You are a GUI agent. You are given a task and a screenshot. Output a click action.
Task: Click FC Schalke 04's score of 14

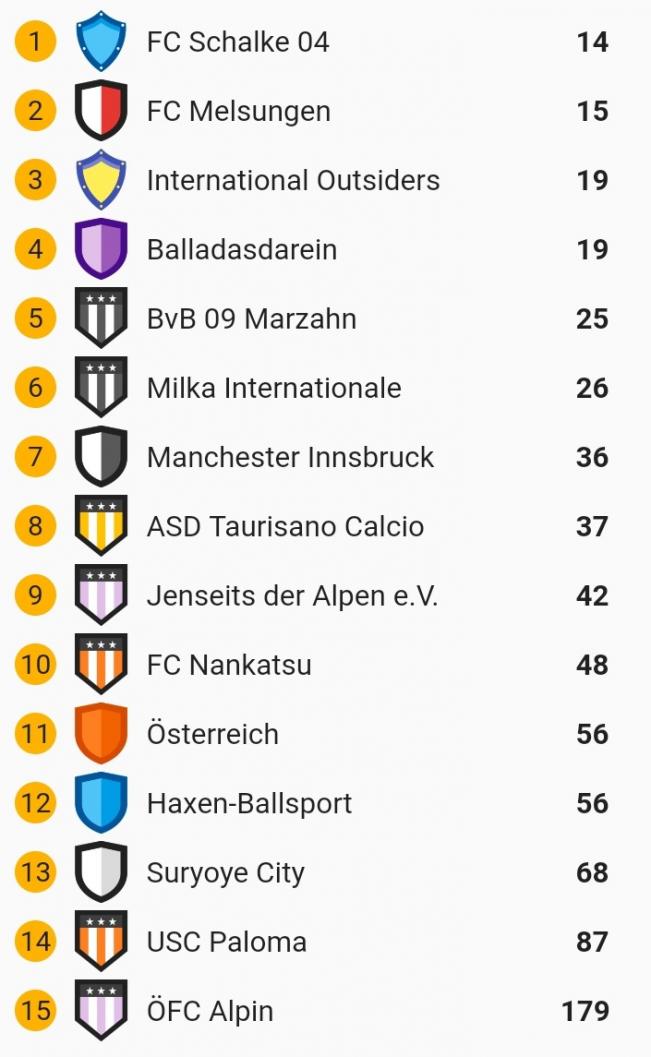tap(592, 42)
